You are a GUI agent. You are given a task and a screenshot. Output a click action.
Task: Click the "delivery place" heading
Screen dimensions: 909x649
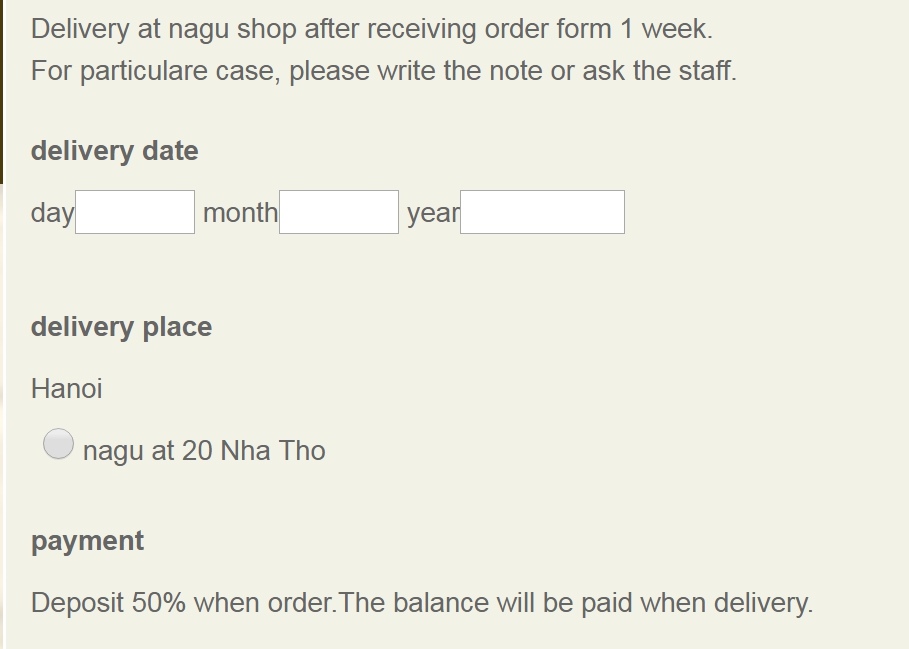point(121,327)
